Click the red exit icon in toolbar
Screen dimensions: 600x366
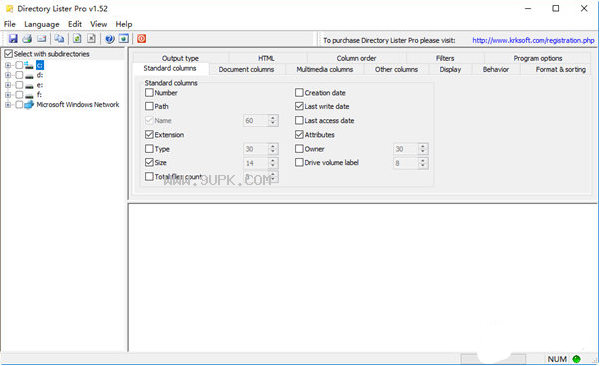pyautogui.click(x=142, y=39)
